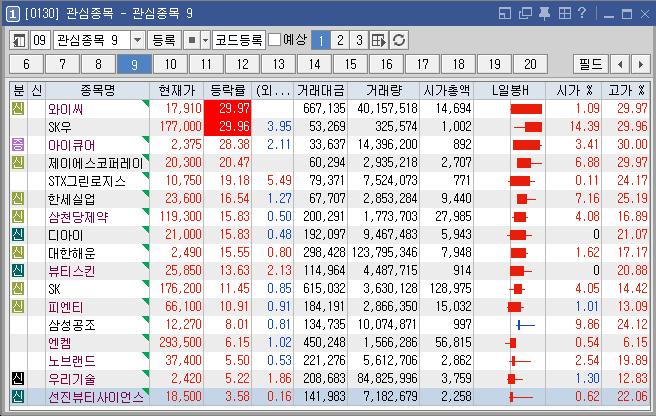
Task: Sort by the 거래량 column header
Action: pos(383,90)
